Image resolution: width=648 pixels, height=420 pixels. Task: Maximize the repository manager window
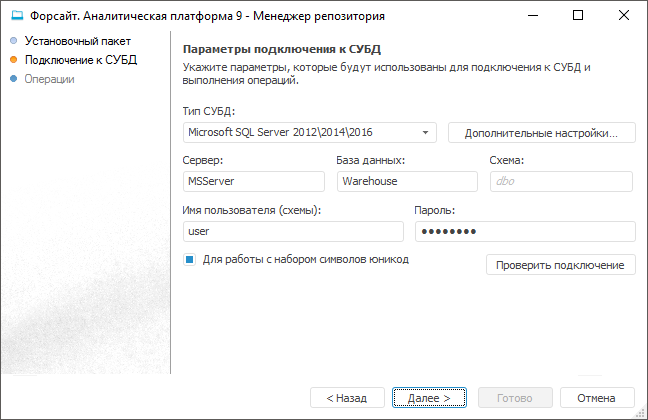(578, 16)
